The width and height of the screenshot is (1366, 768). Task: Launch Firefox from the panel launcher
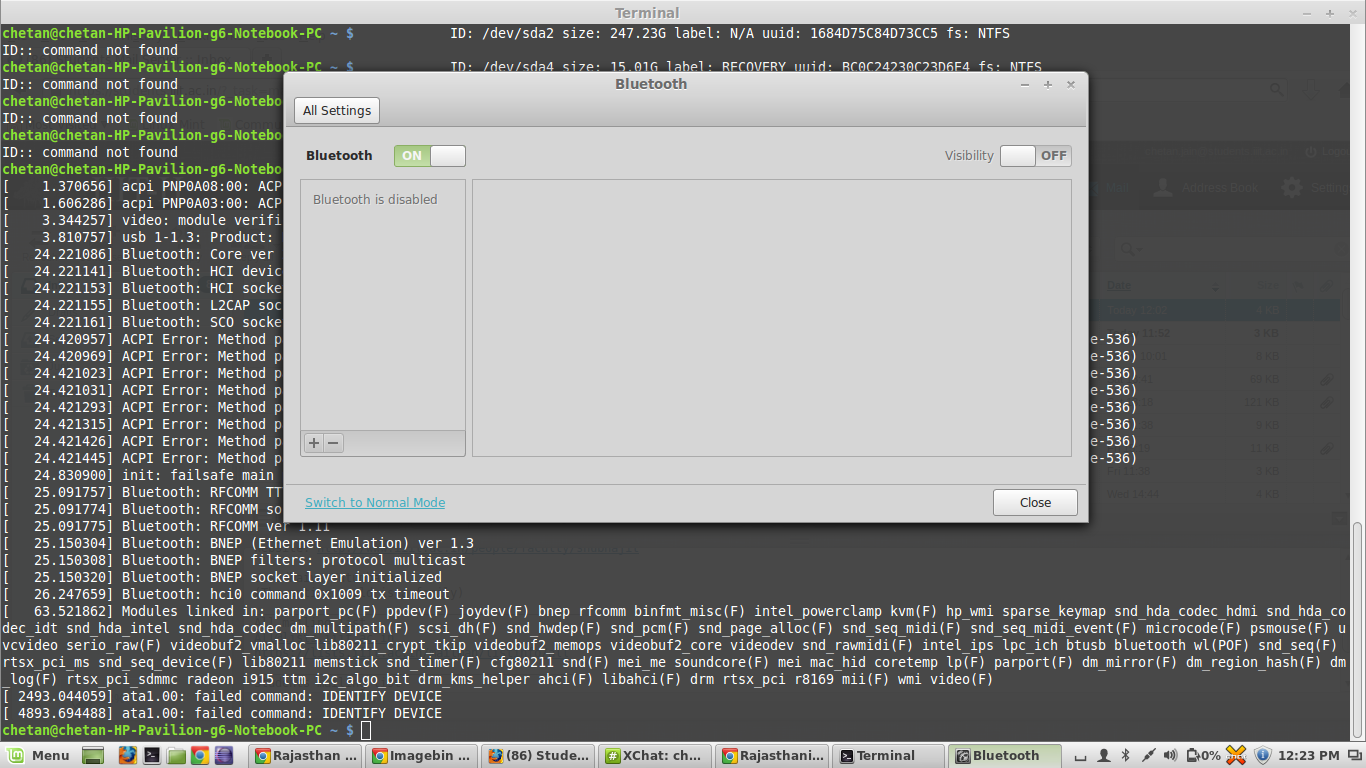(128, 755)
